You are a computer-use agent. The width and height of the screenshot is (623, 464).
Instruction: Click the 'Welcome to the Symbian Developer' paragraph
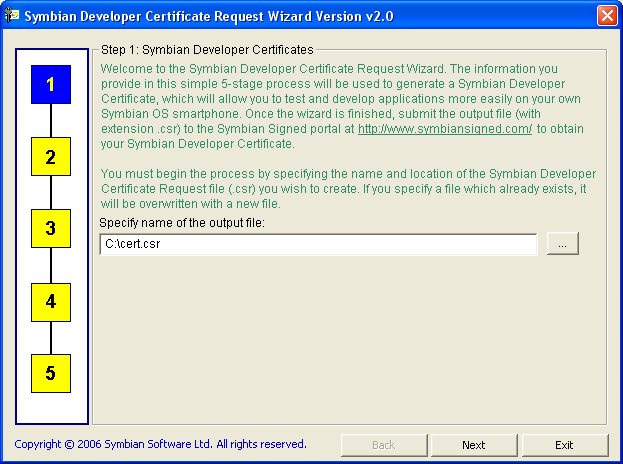[x=342, y=106]
